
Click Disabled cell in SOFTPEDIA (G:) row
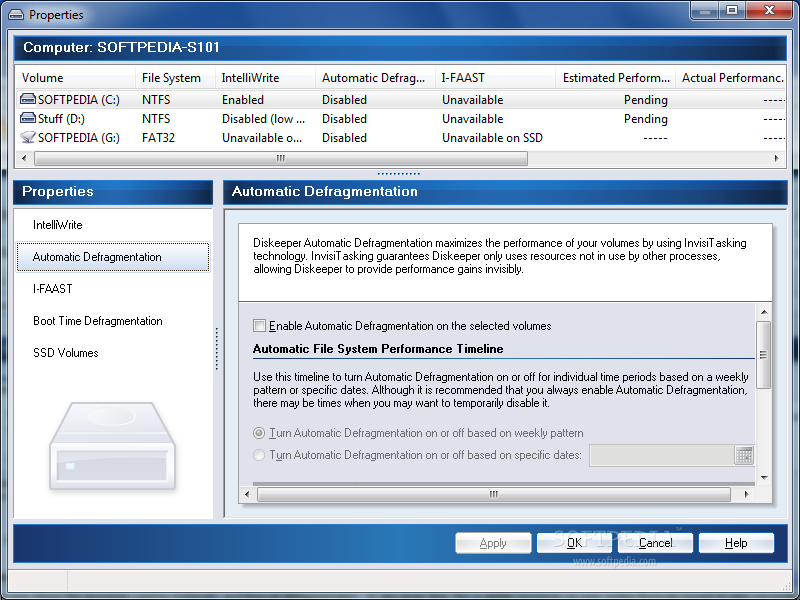344,138
